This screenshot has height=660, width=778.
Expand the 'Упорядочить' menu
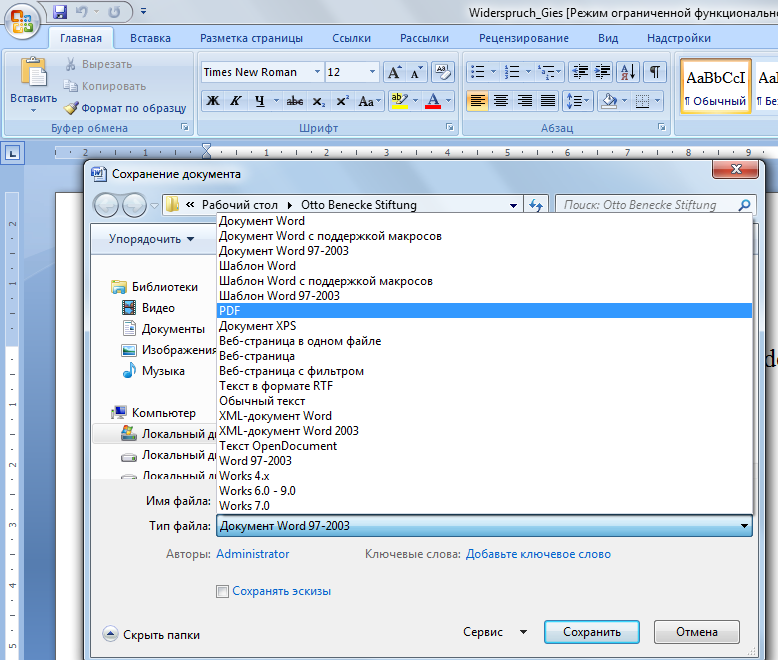click(151, 239)
